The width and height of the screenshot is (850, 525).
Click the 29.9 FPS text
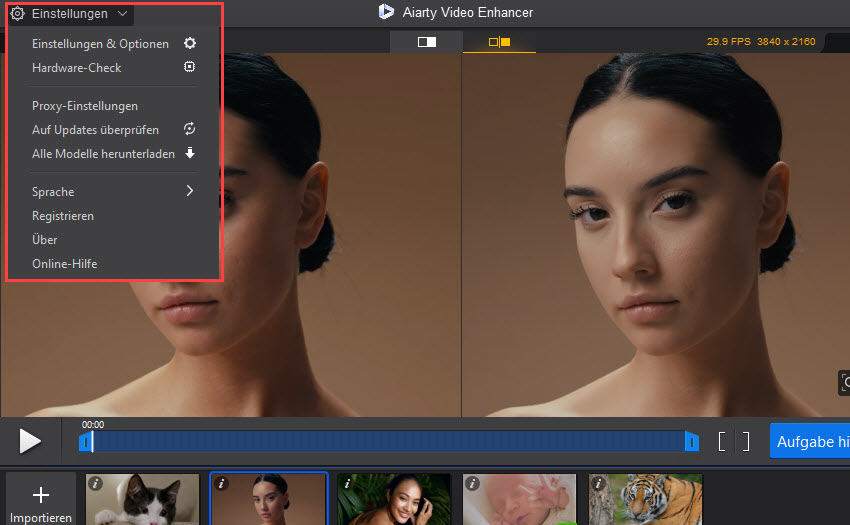(729, 42)
